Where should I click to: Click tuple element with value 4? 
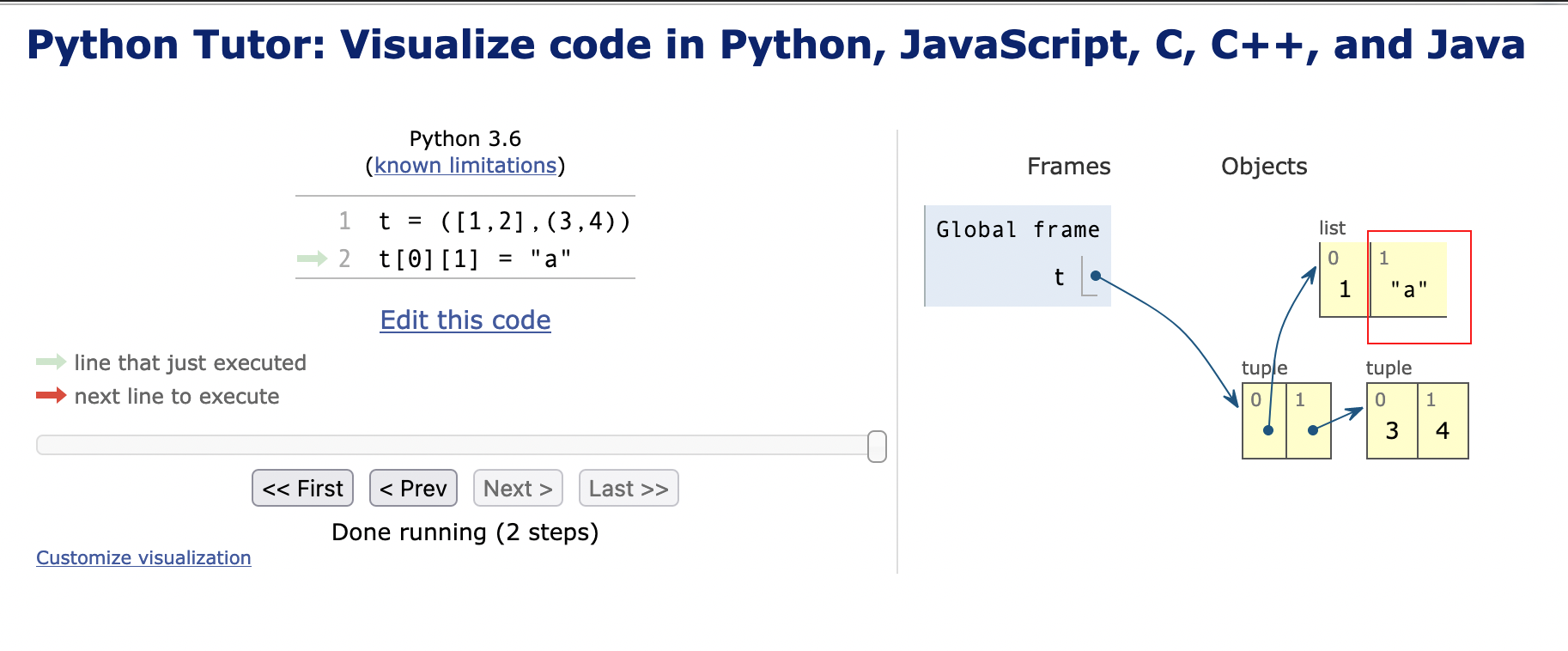1443,421
